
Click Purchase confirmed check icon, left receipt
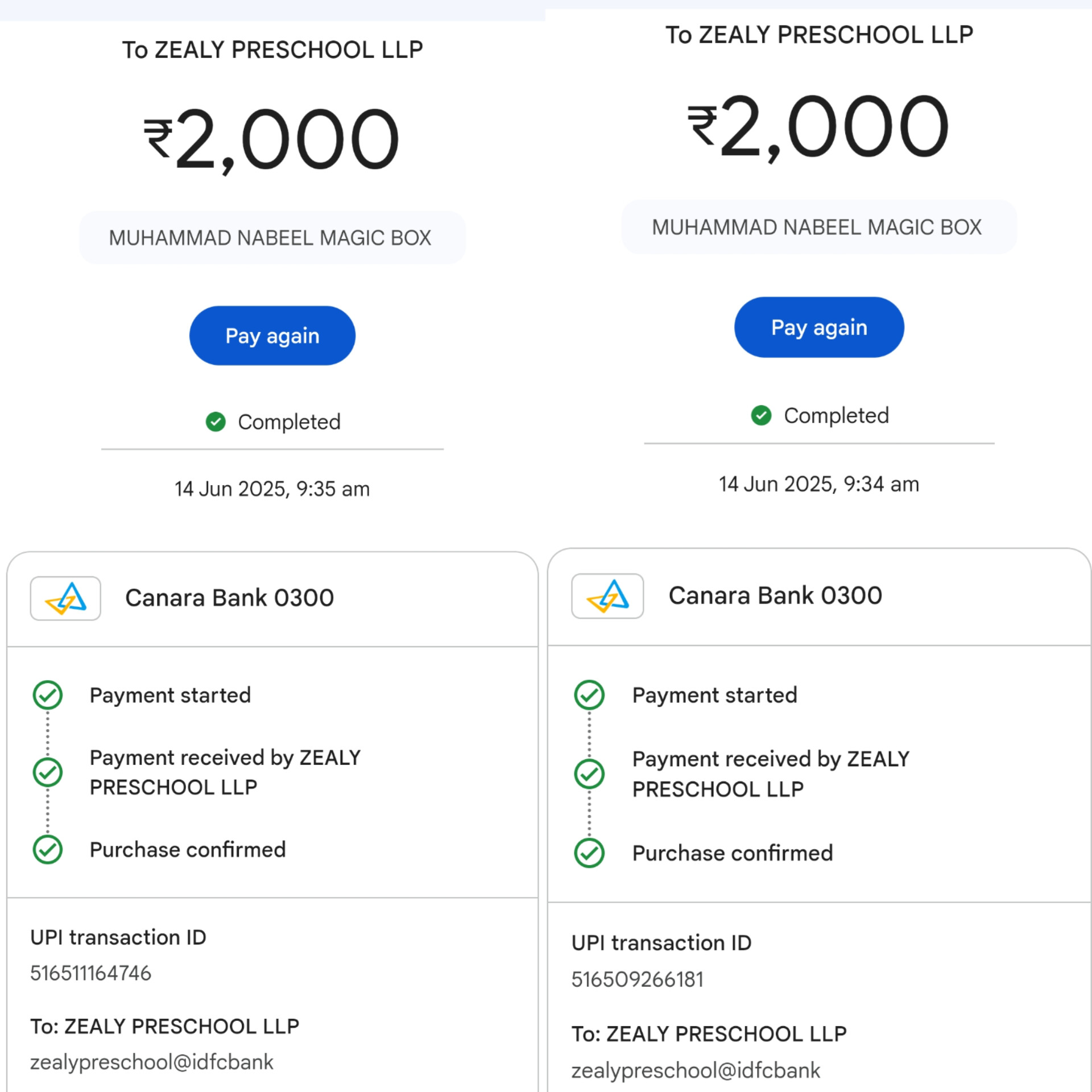pos(48,850)
